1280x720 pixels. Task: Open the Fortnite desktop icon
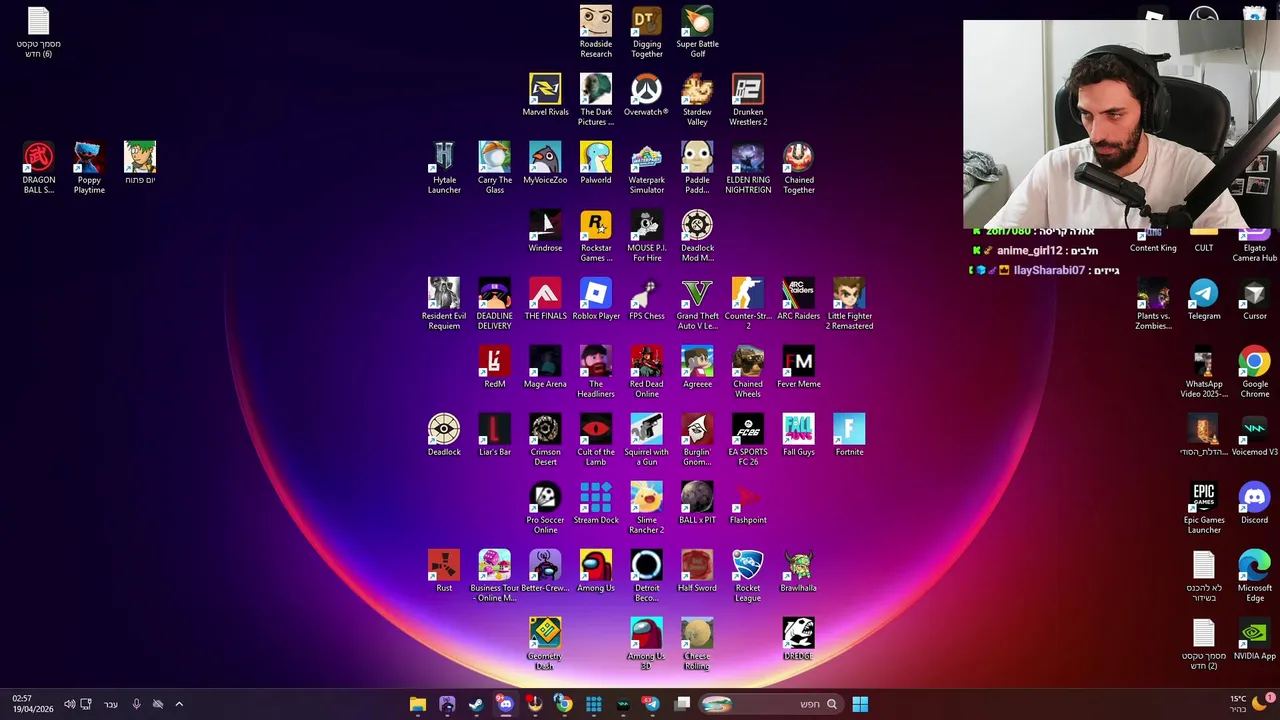point(849,435)
